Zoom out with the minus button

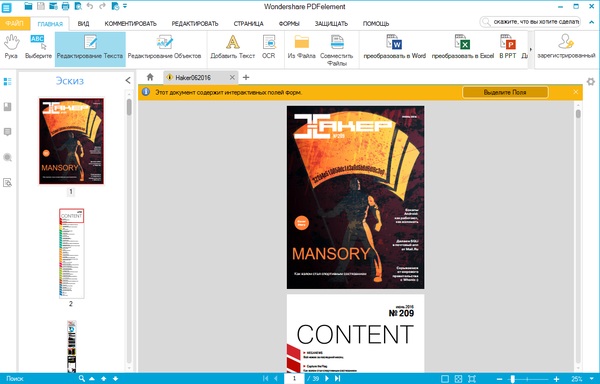coord(499,379)
